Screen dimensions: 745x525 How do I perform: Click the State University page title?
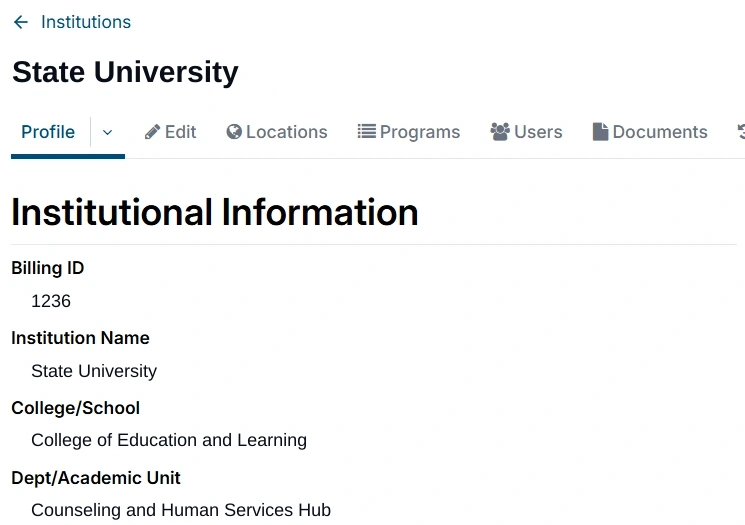coord(125,72)
